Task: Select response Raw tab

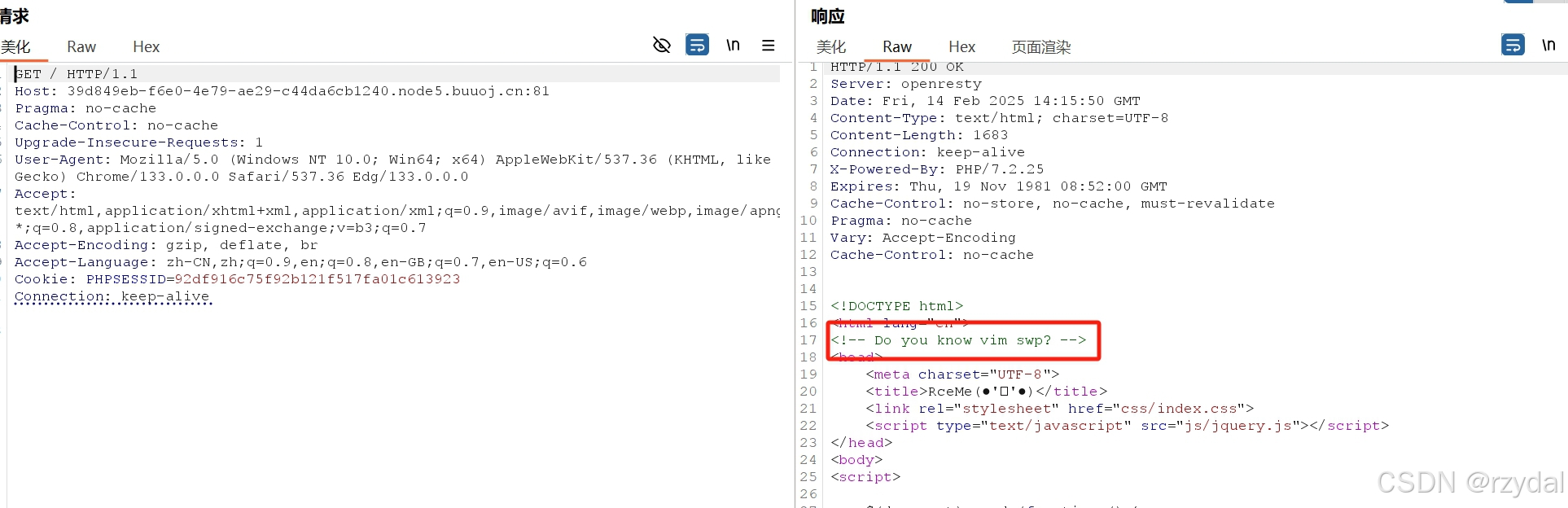Action: point(897,46)
